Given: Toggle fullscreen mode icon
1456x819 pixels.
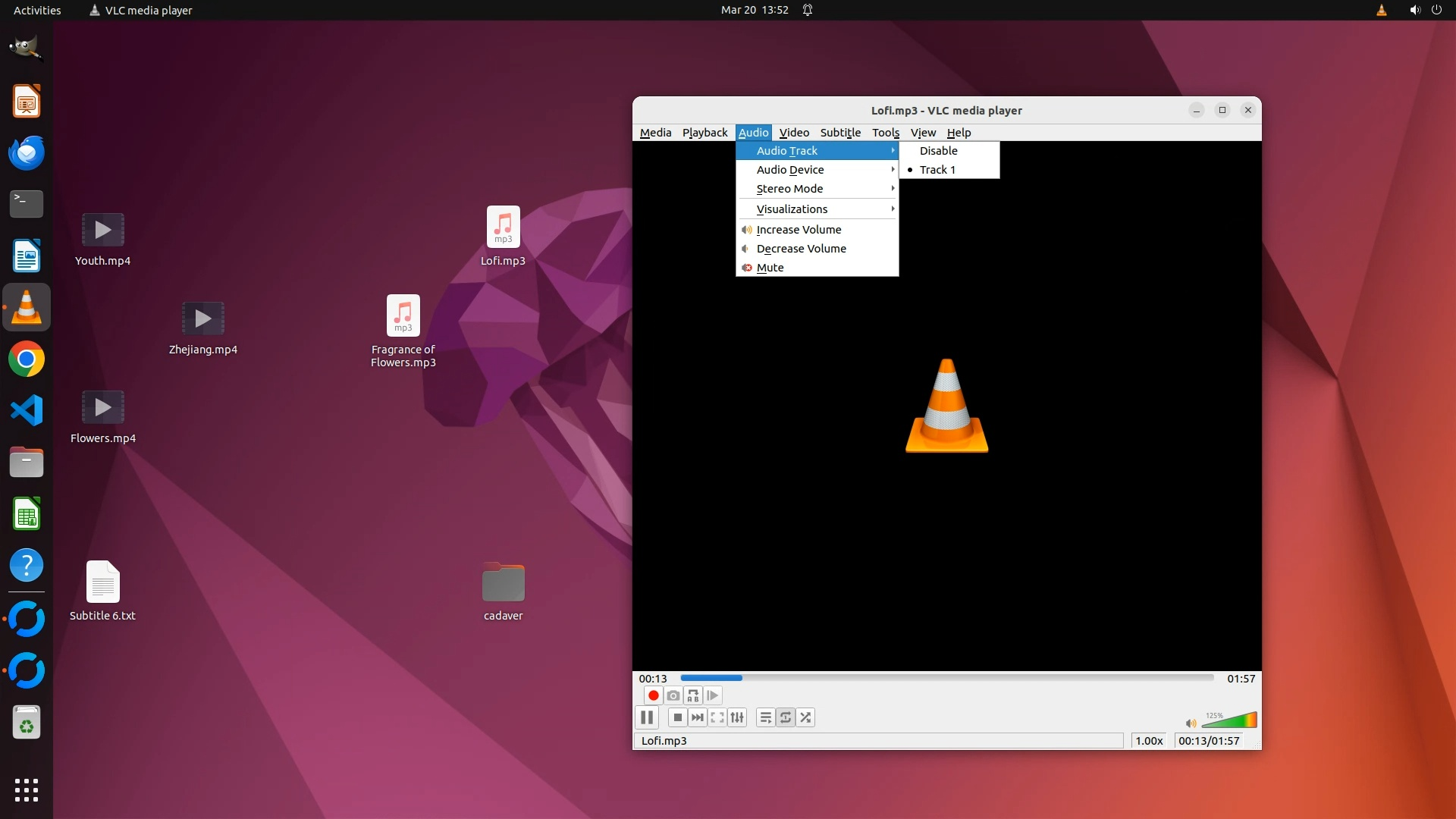Looking at the screenshot, I should [717, 717].
